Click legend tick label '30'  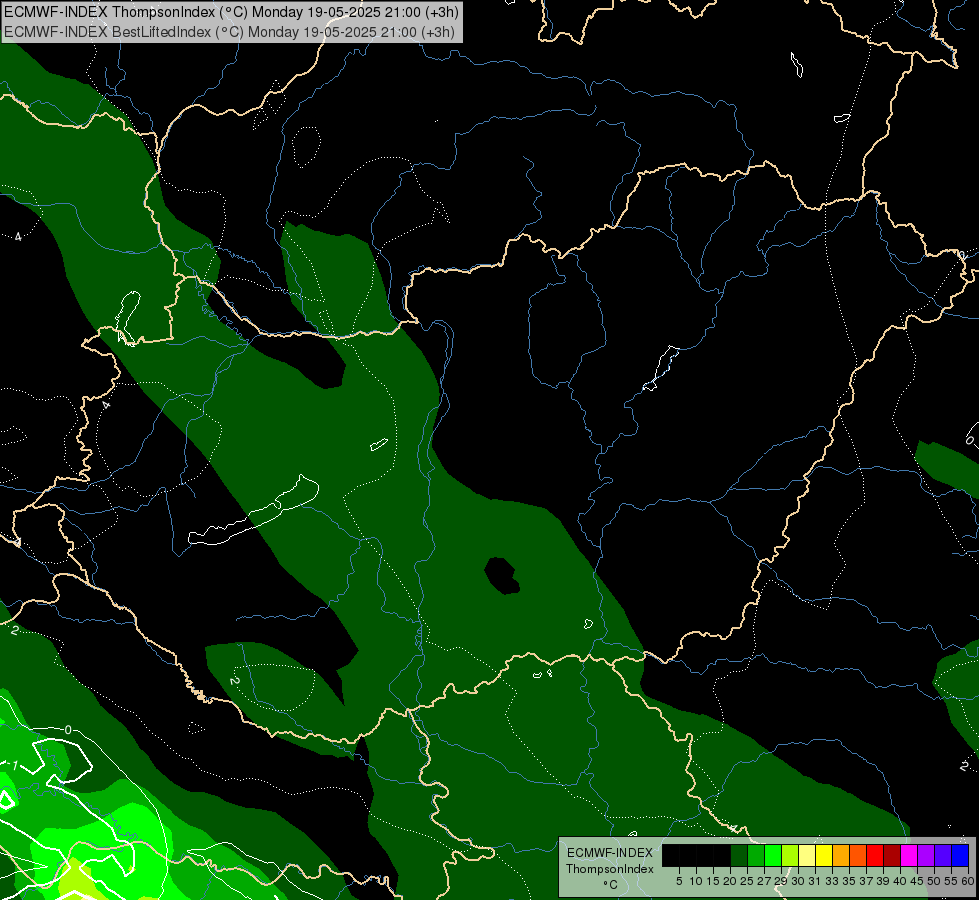click(798, 881)
